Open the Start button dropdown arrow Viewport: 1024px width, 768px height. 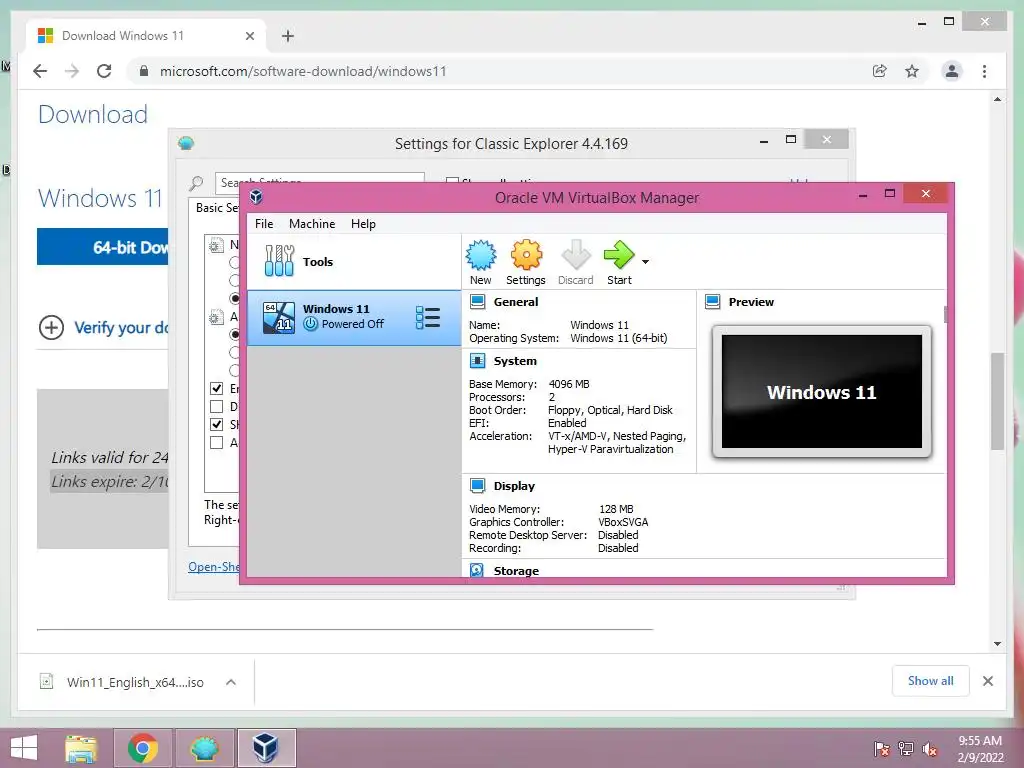[x=645, y=262]
